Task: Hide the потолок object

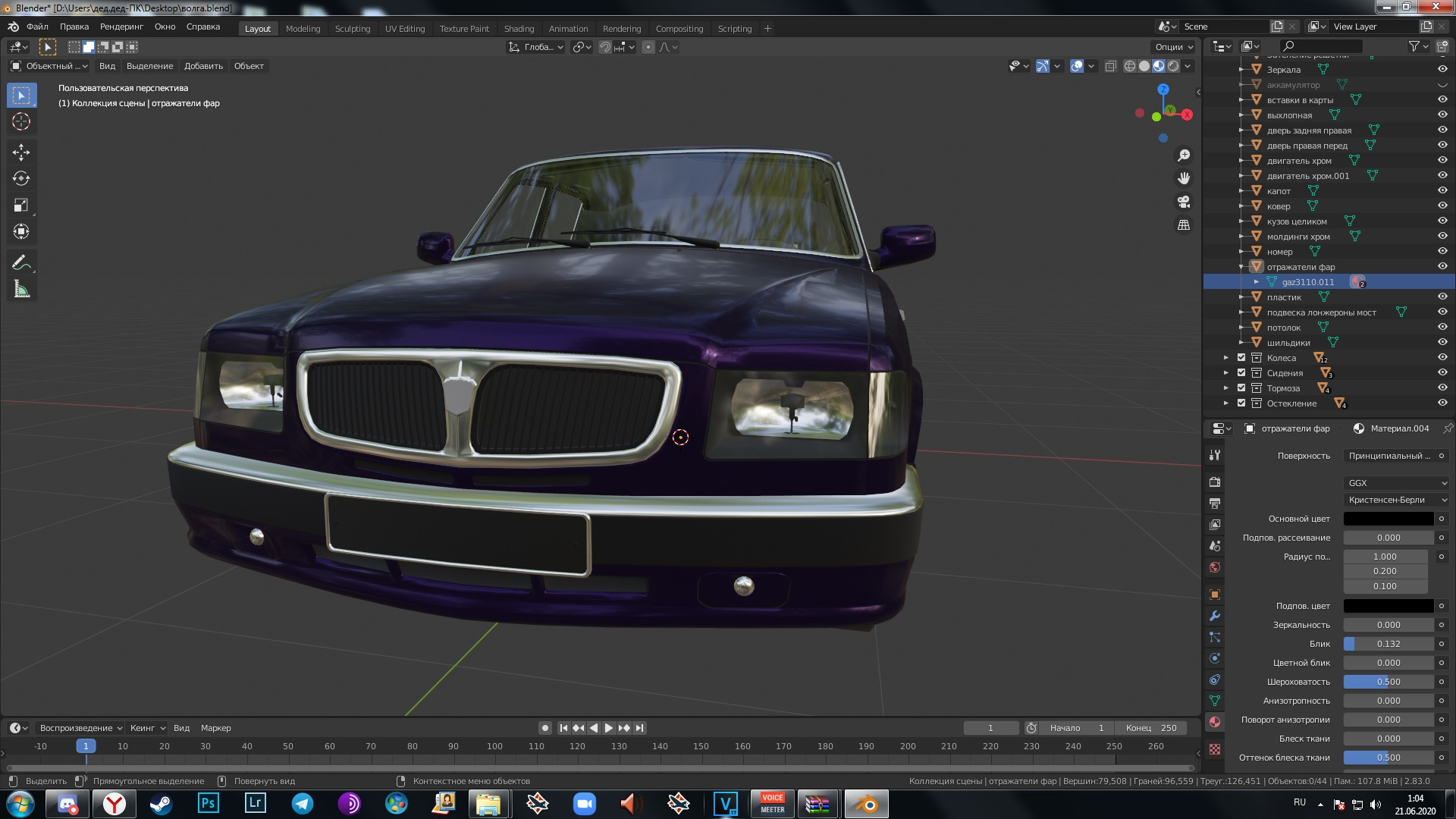Action: point(1442,327)
